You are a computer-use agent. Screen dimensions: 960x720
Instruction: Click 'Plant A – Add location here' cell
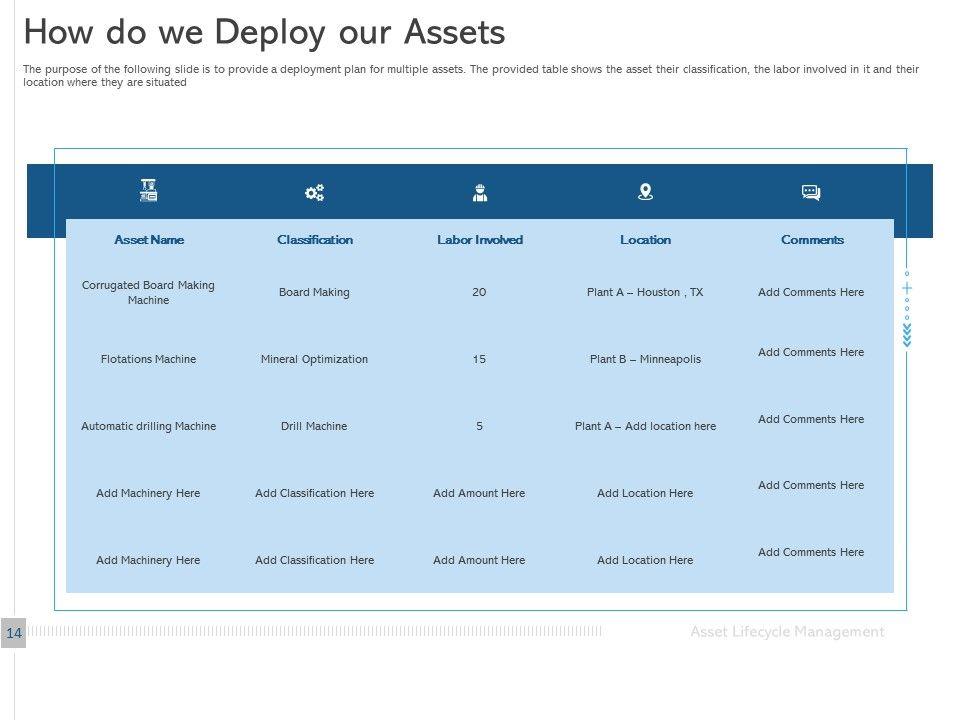[645, 426]
